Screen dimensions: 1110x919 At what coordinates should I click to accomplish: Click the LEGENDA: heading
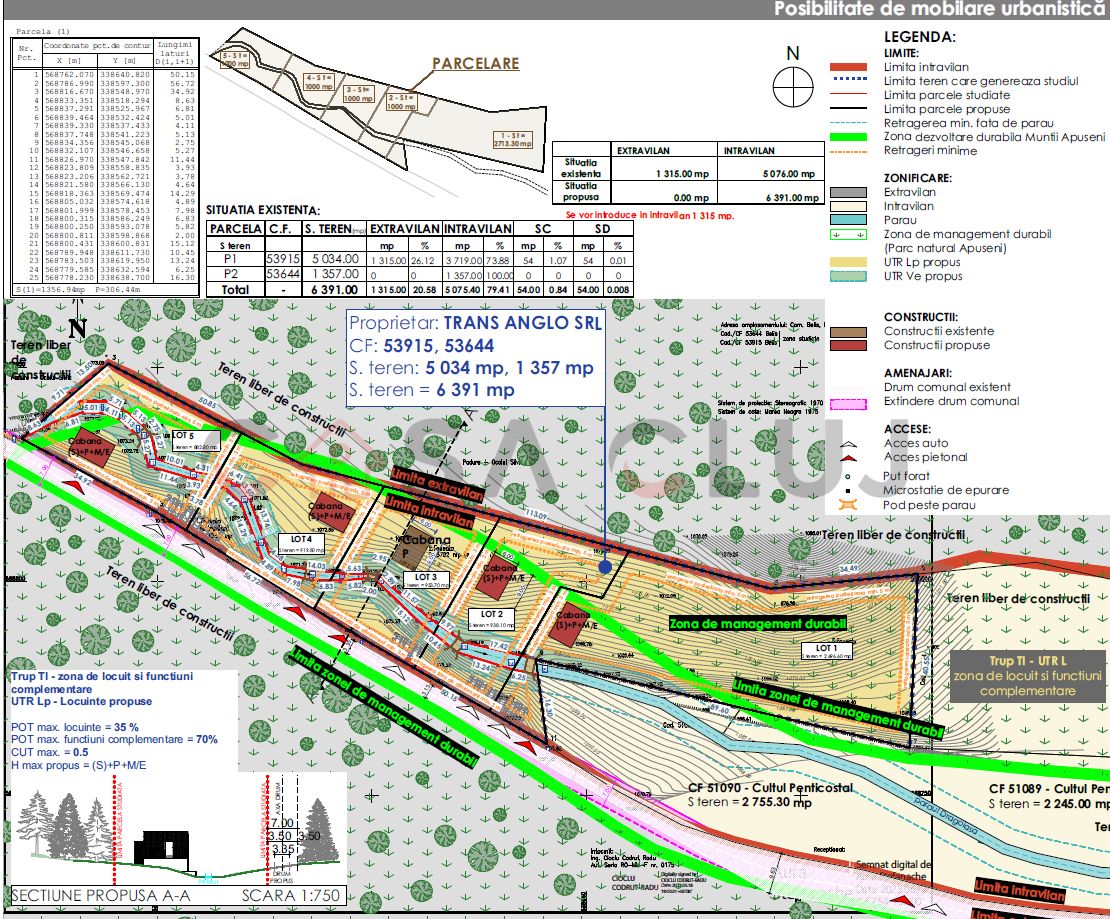[920, 38]
